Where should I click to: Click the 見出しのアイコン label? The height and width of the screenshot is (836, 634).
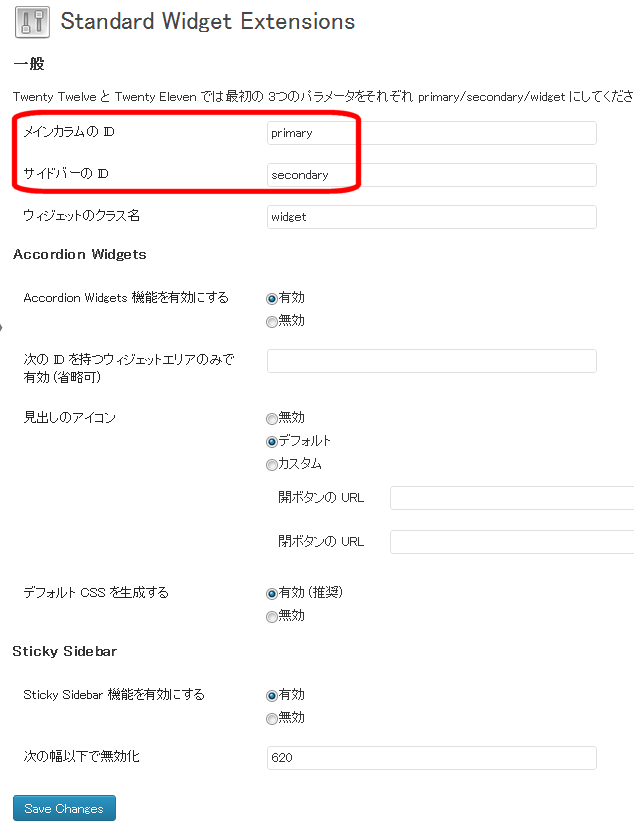click(x=69, y=417)
